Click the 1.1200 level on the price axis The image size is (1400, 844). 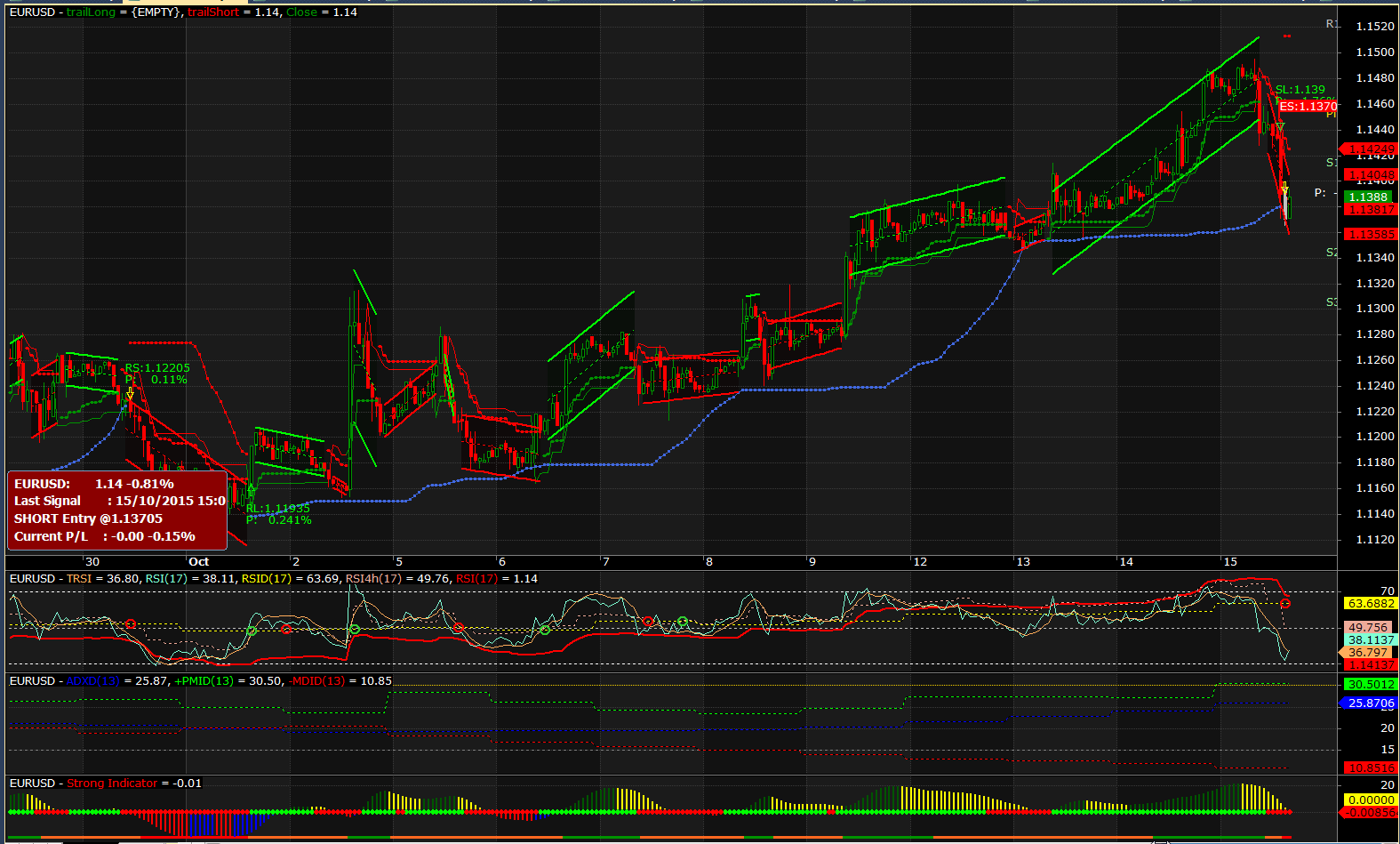click(1375, 437)
